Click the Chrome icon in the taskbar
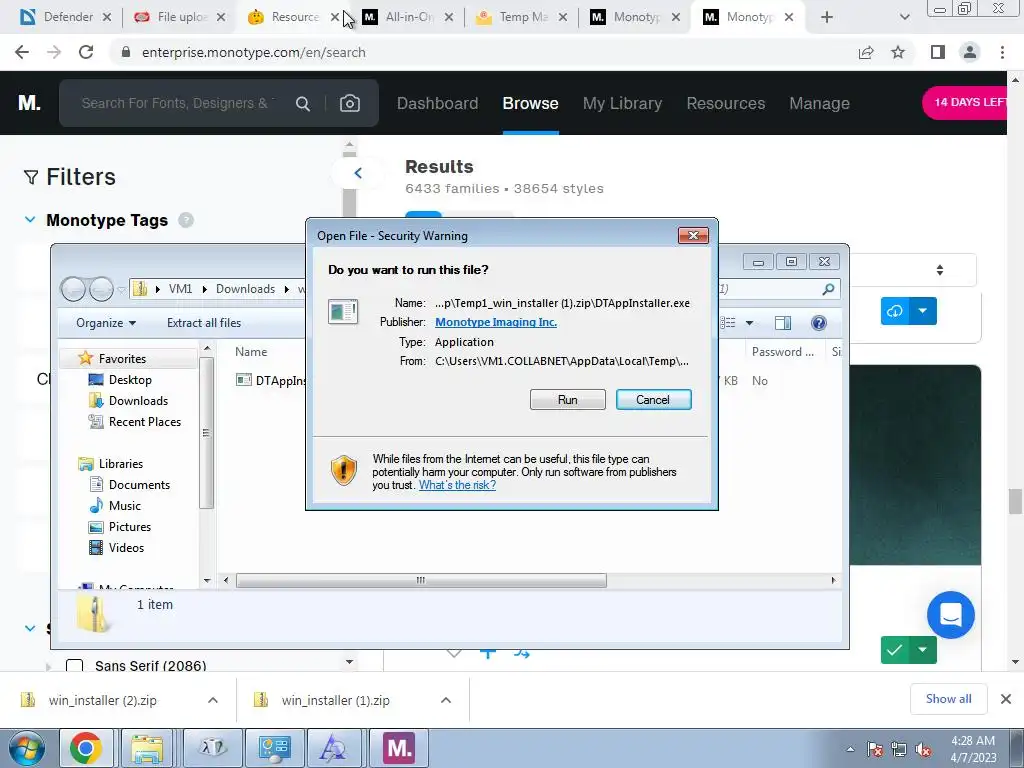 coord(86,748)
